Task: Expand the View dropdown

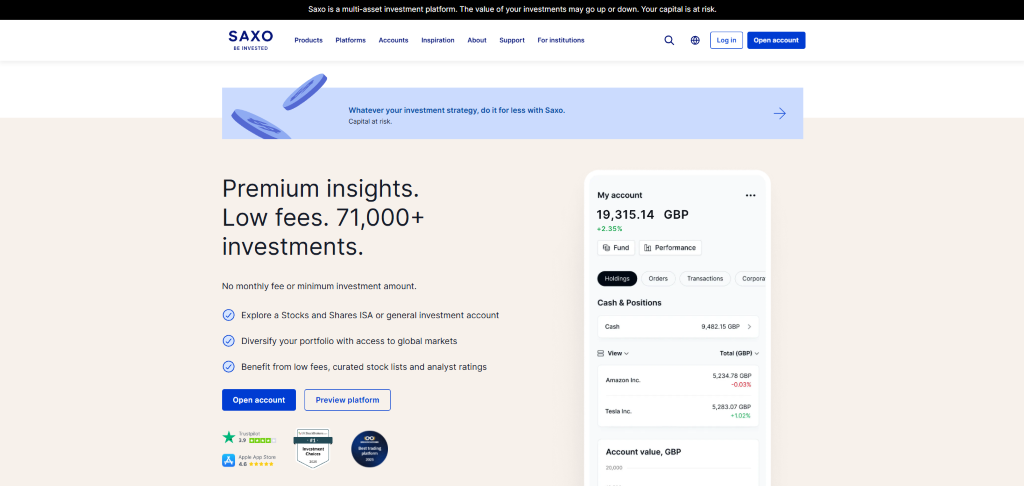Action: point(613,353)
